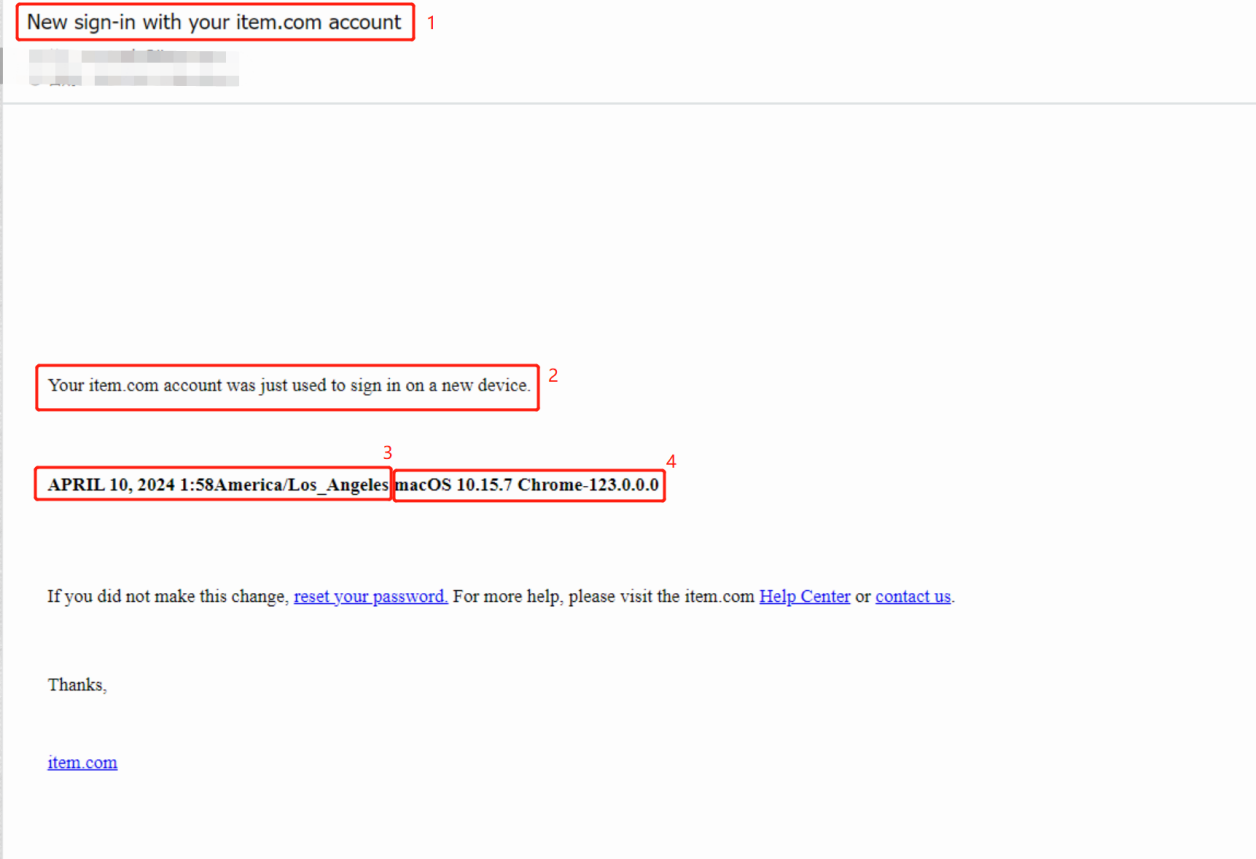The width and height of the screenshot is (1256, 859).
Task: Click the "reset your password." link
Action: 370,597
